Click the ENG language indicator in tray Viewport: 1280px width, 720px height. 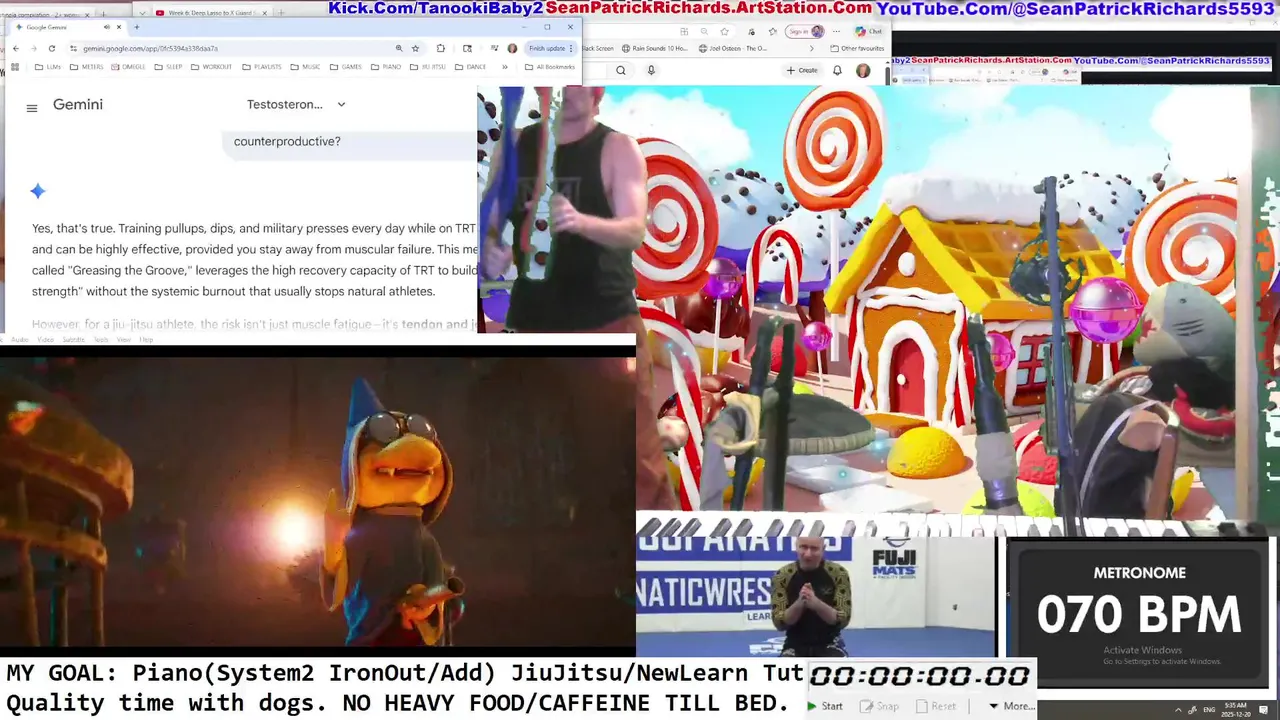coord(1211,710)
